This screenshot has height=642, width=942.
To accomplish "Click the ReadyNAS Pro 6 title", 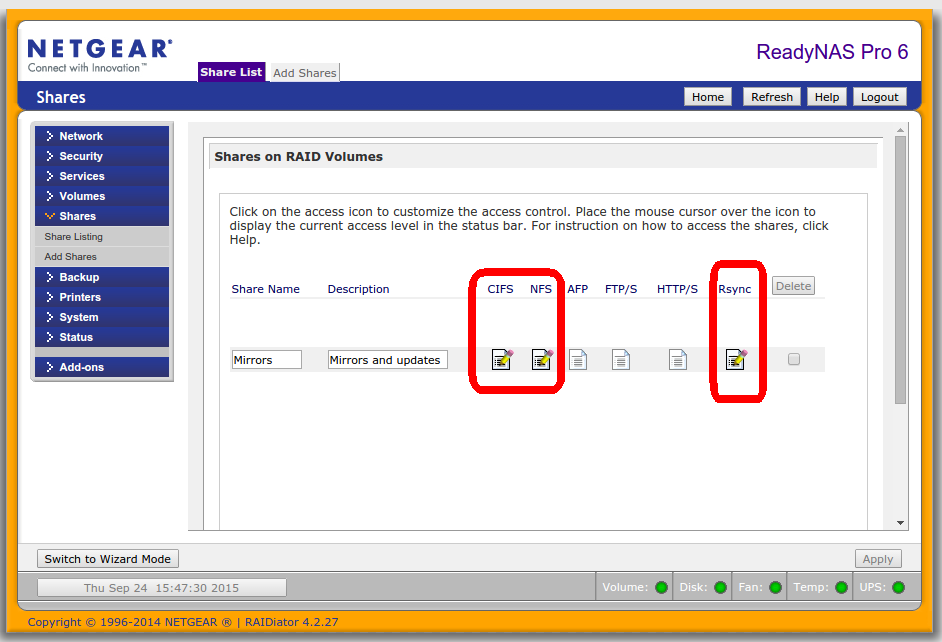I will point(832,52).
